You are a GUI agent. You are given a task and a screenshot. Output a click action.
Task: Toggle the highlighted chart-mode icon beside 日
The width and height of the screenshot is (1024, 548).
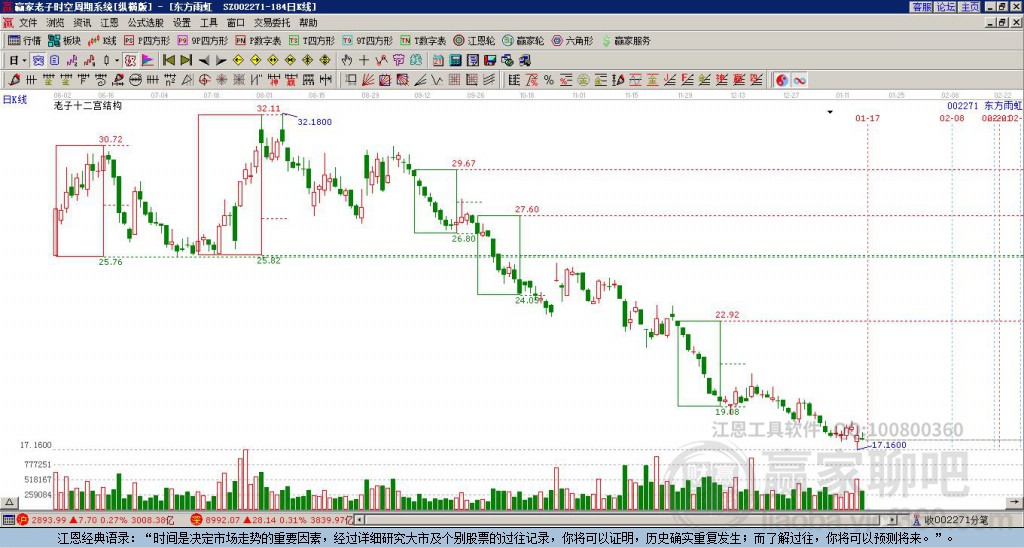[x=38, y=60]
